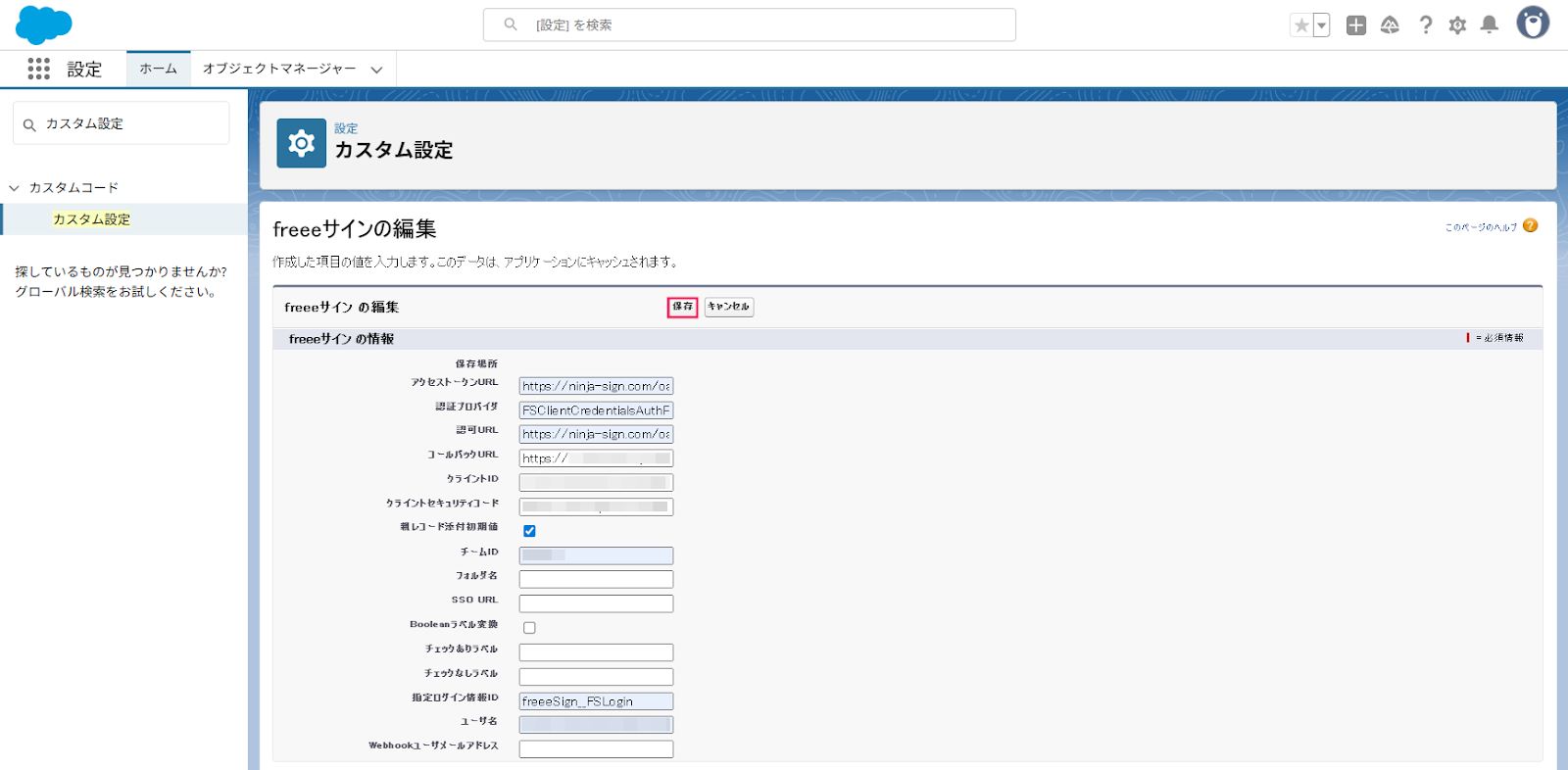The height and width of the screenshot is (770, 1568).
Task: Click the ユーザ名 input field
Action: 596,725
